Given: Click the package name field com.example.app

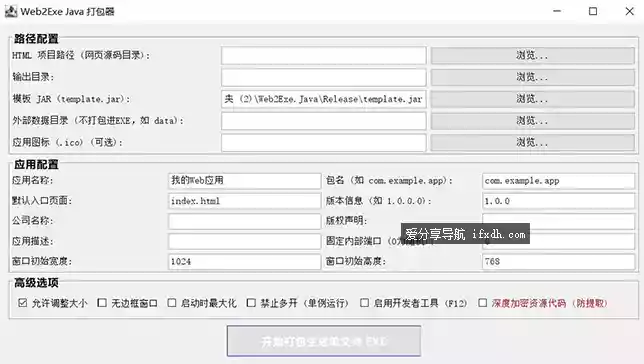Looking at the screenshot, I should pos(559,181).
